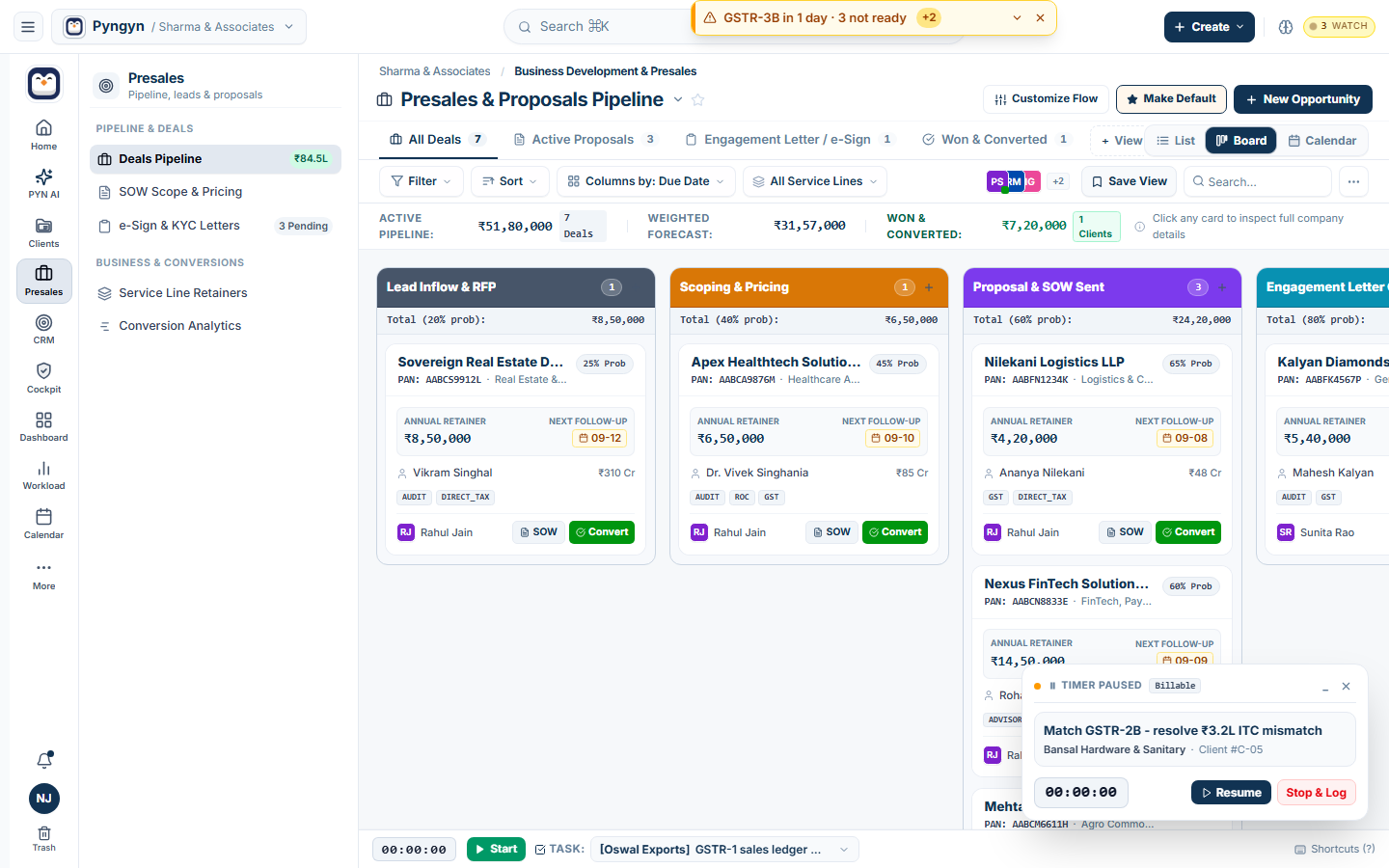Click the New Opportunity button
Viewport: 1389px width, 868px height.
[x=1302, y=99]
